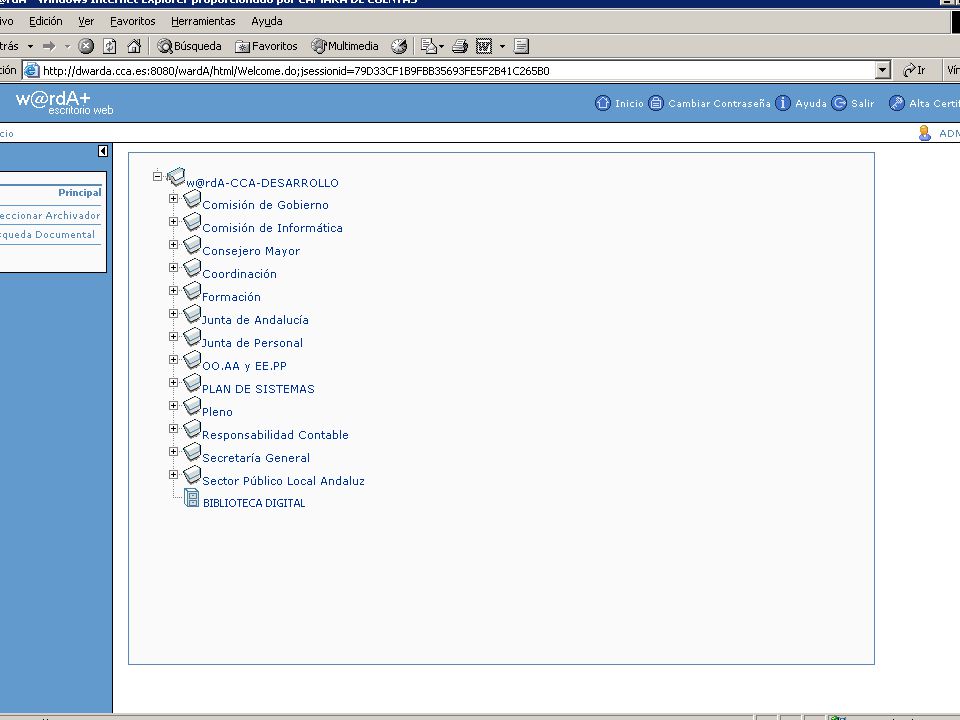Screen dimensions: 960x720
Task: Expand the Comisión de Gobierno node
Action: click(173, 198)
